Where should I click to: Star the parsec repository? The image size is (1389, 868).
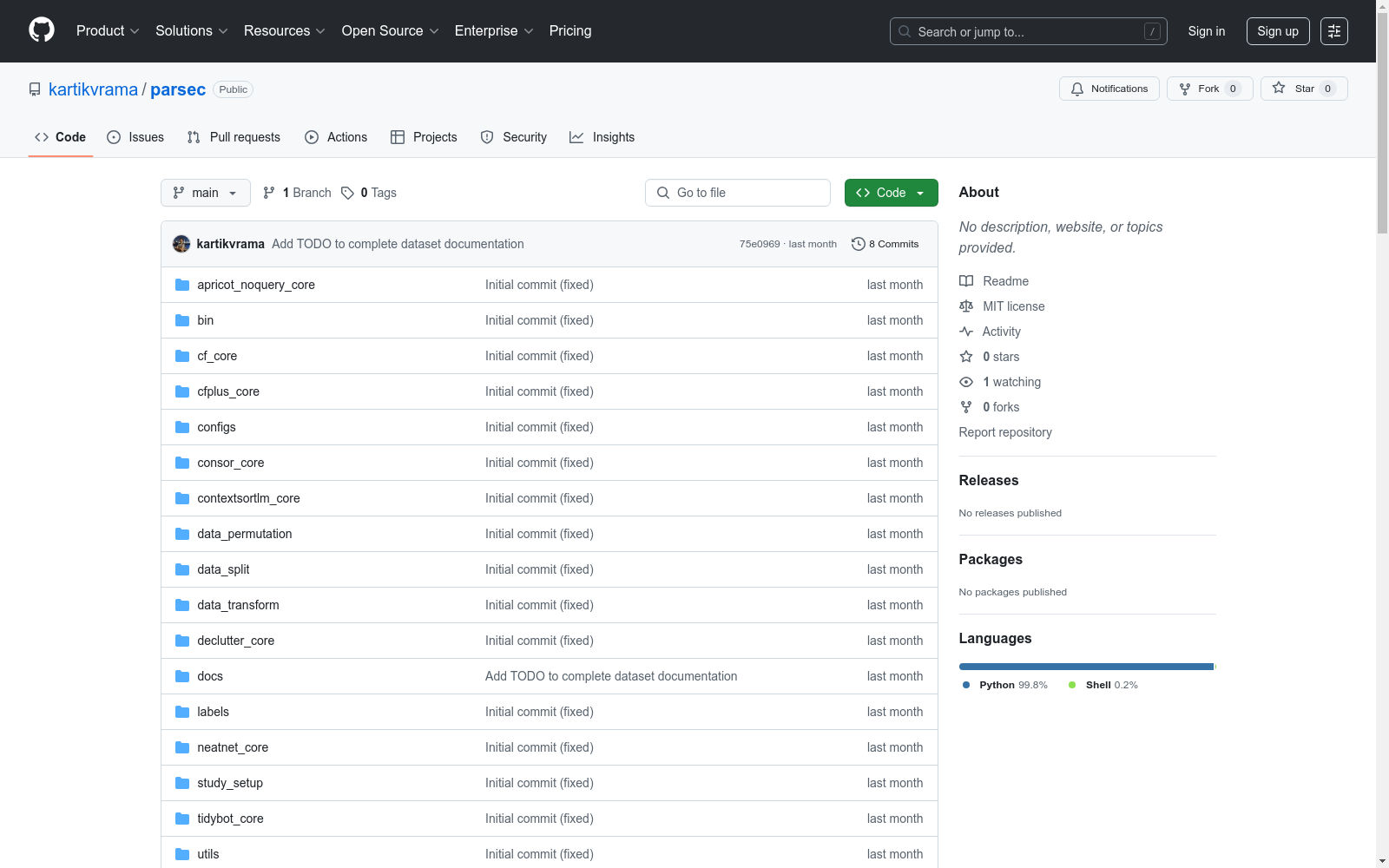coord(1304,89)
